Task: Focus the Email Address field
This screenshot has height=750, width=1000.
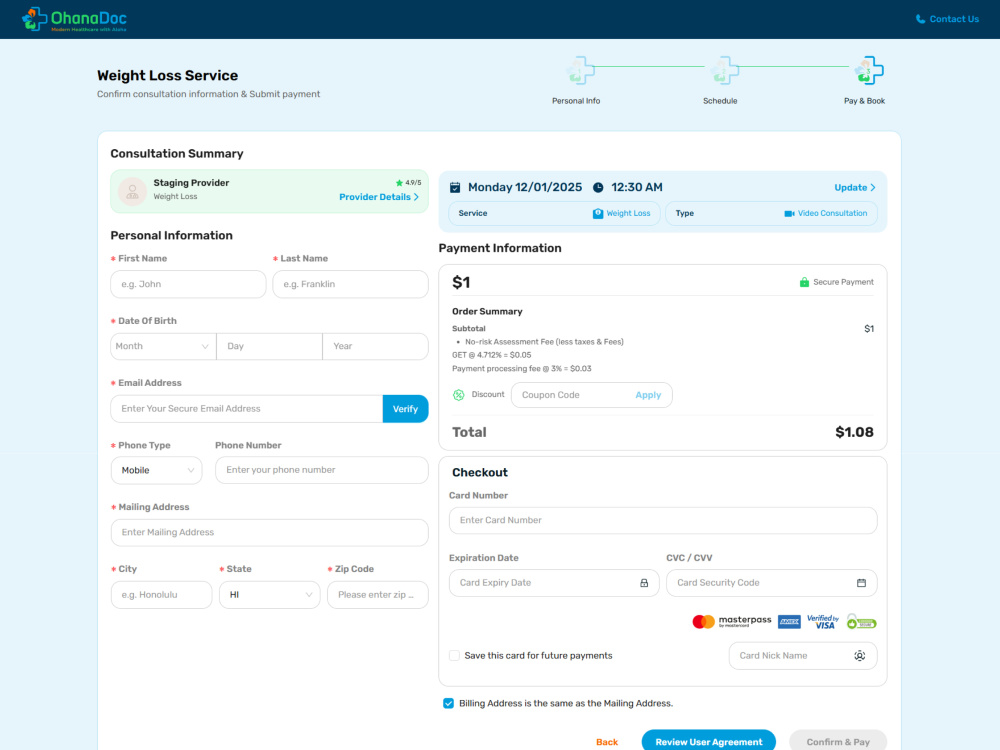Action: click(x=246, y=409)
